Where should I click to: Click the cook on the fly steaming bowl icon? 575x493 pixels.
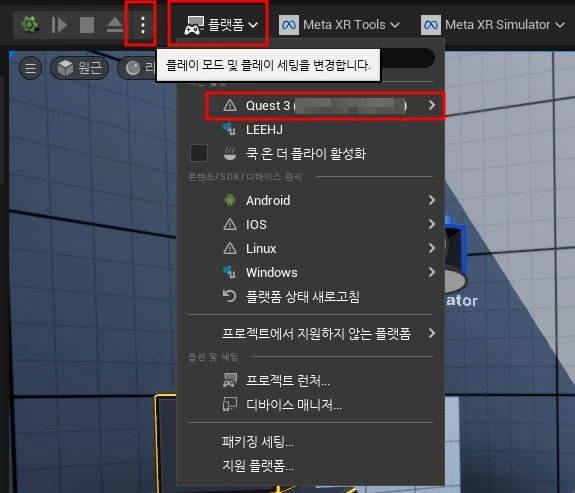(x=230, y=153)
